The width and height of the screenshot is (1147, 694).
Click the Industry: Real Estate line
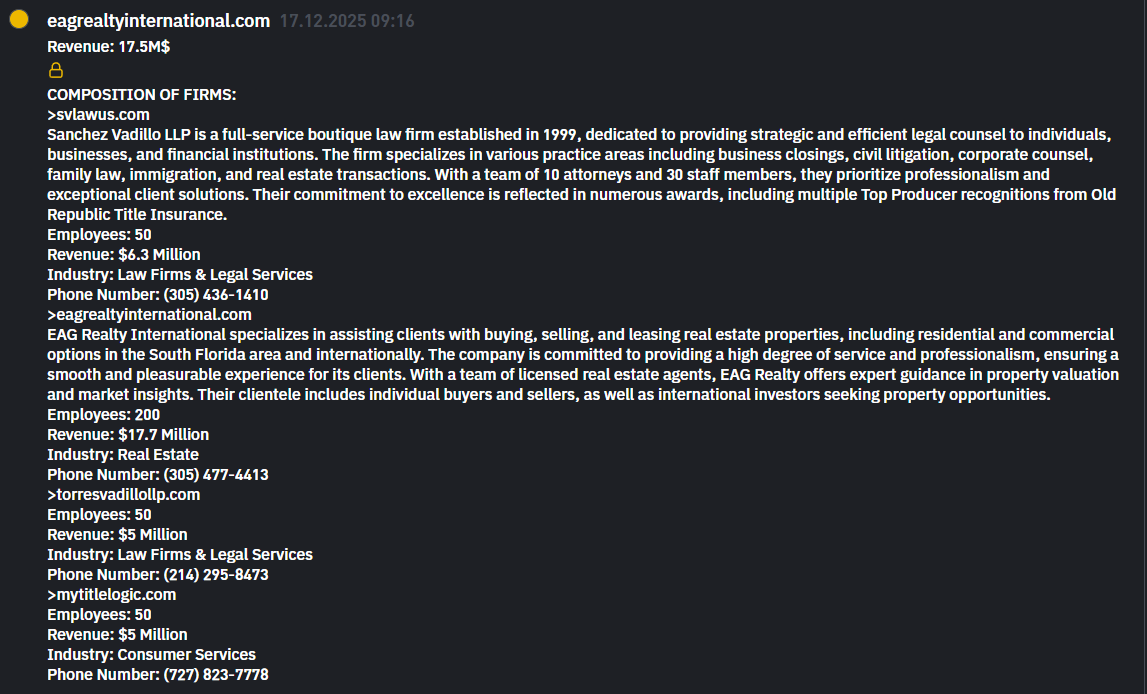click(x=122, y=455)
